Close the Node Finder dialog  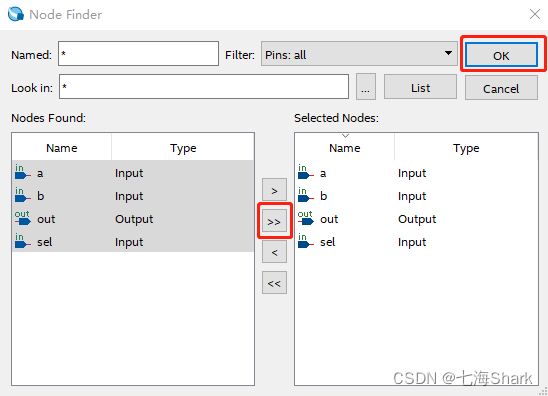click(535, 14)
